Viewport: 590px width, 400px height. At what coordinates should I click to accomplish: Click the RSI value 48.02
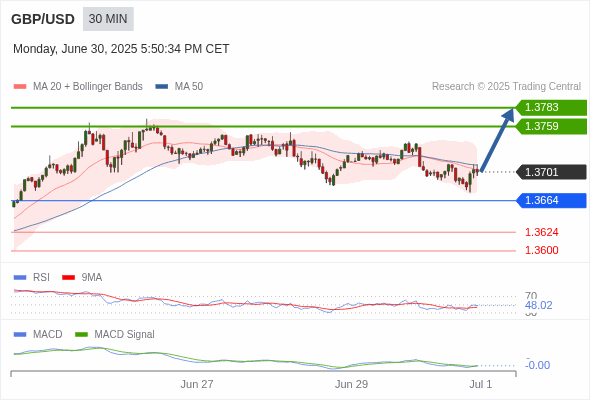tap(538, 305)
